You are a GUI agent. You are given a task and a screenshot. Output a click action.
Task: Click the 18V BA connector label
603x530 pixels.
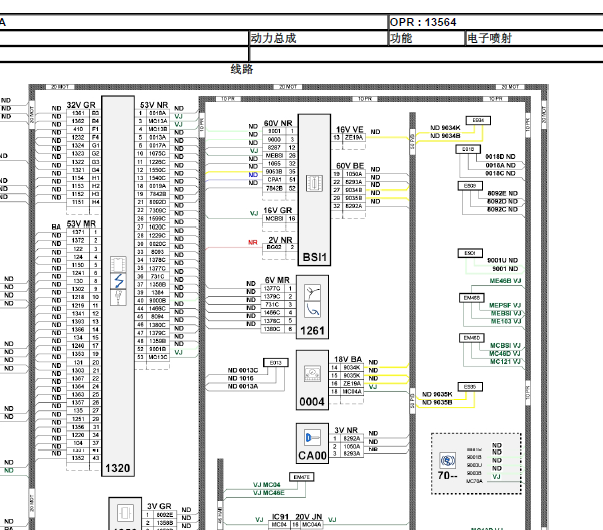tap(349, 358)
